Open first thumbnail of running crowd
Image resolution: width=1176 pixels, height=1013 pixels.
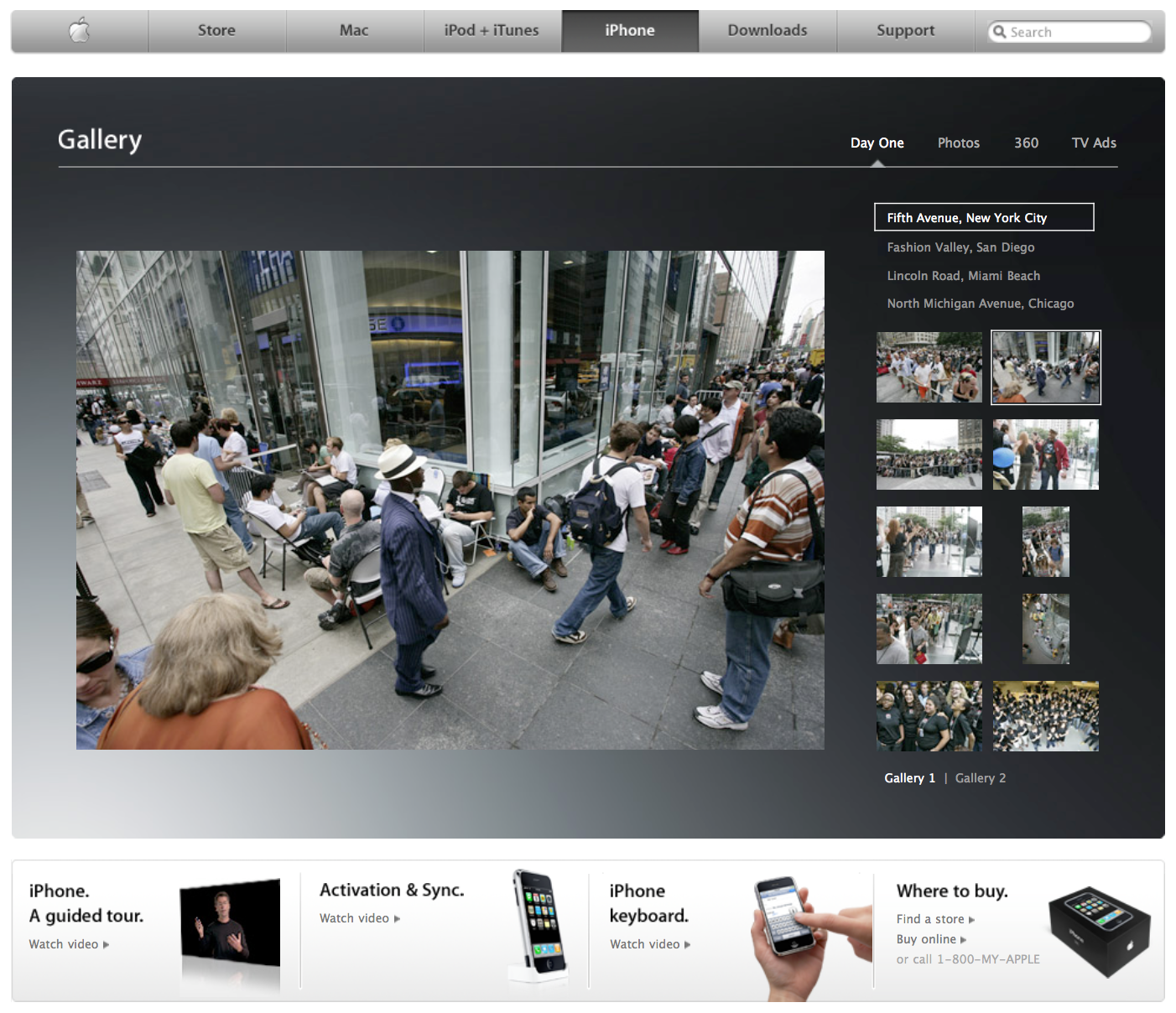pyautogui.click(x=929, y=367)
